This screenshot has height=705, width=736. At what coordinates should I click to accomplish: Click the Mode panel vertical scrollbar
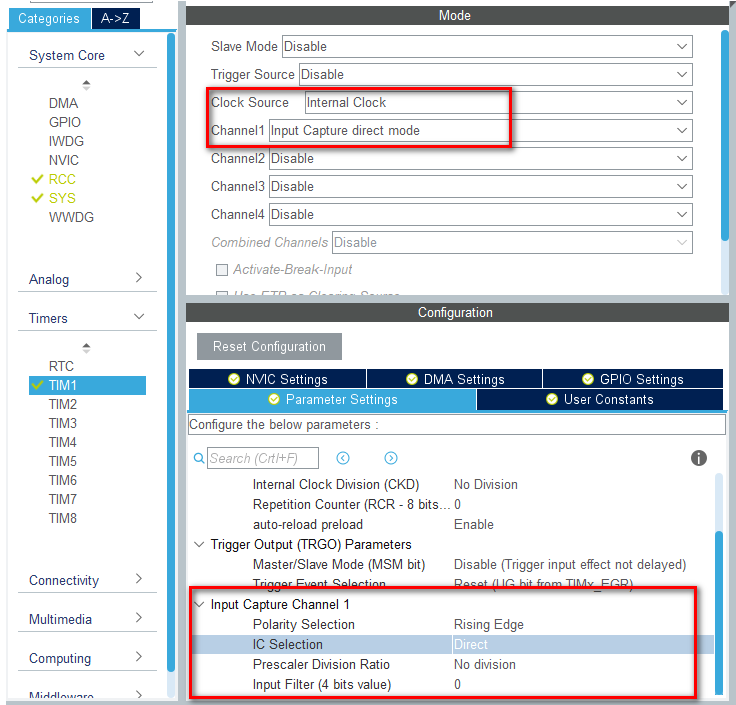pyautogui.click(x=725, y=136)
